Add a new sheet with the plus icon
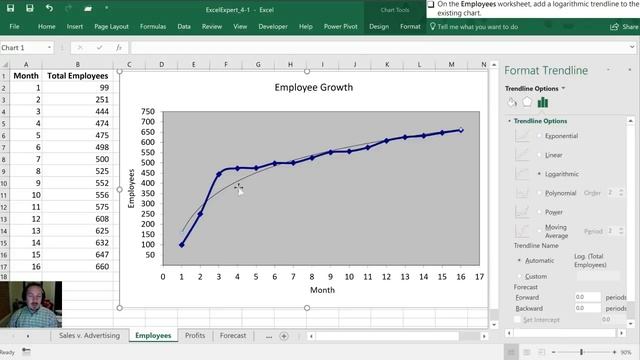The image size is (640, 360). 284,336
